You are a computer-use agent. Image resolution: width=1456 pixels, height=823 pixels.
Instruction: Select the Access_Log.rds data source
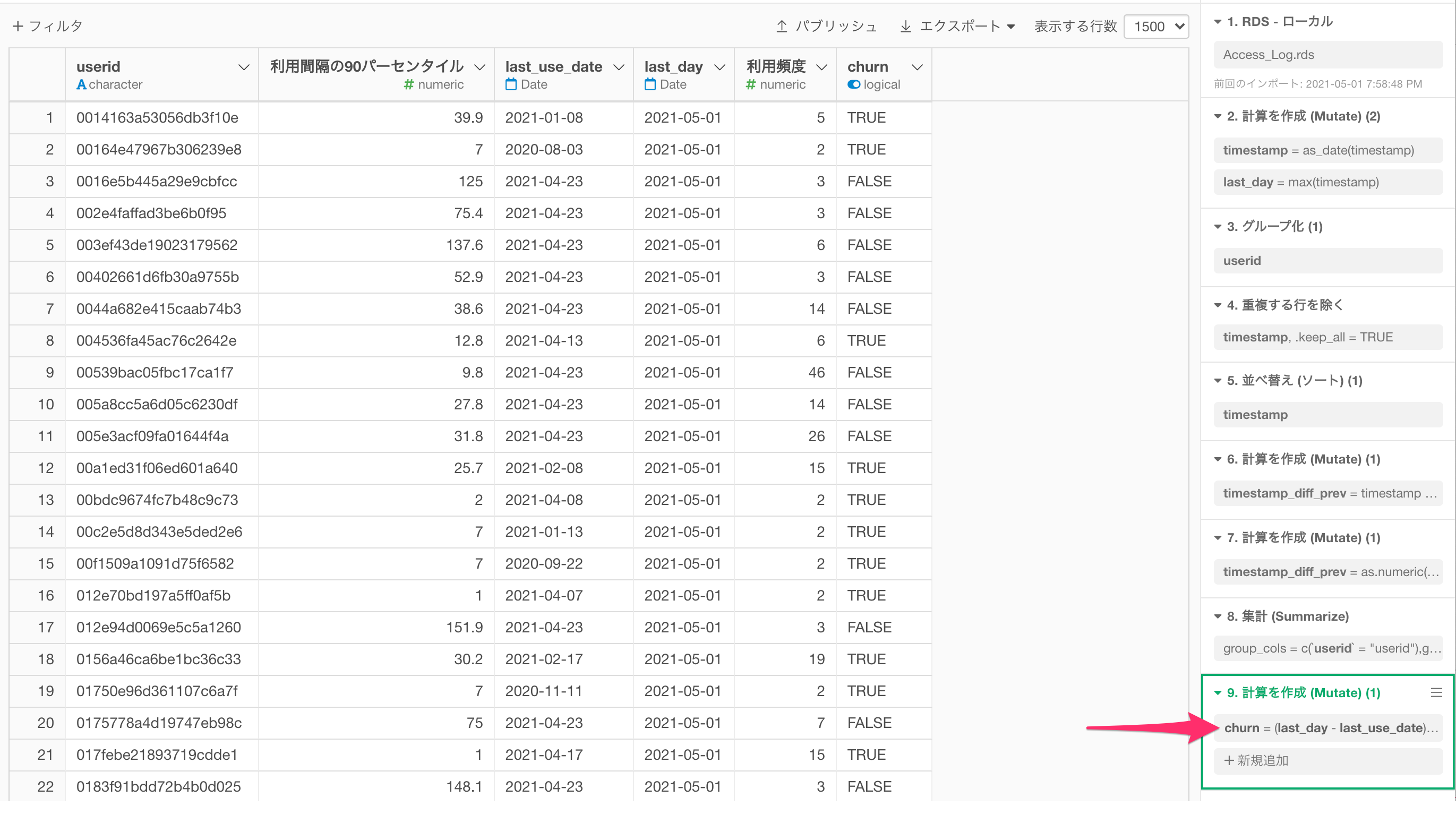1327,54
